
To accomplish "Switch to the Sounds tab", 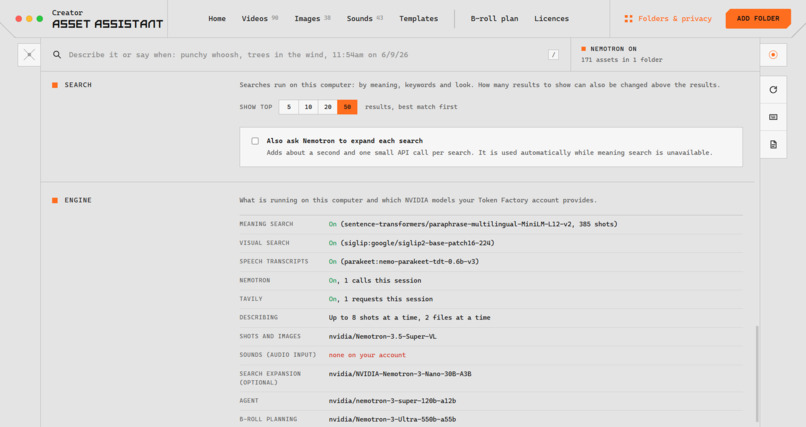I will 364,18.
